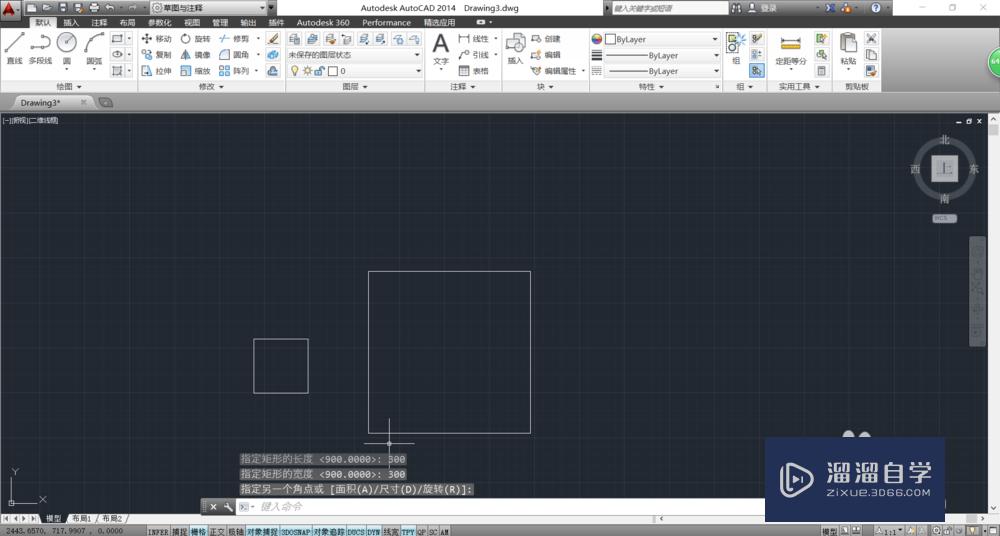The width and height of the screenshot is (1000, 536).
Task: Switch to the 插入 ribbon tab
Action: click(x=71, y=22)
